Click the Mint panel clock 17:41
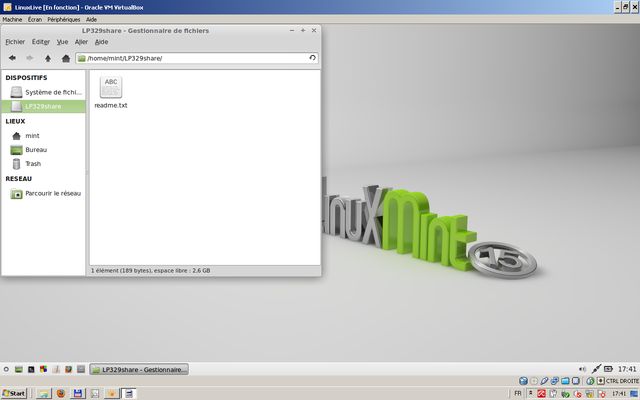 (x=627, y=369)
